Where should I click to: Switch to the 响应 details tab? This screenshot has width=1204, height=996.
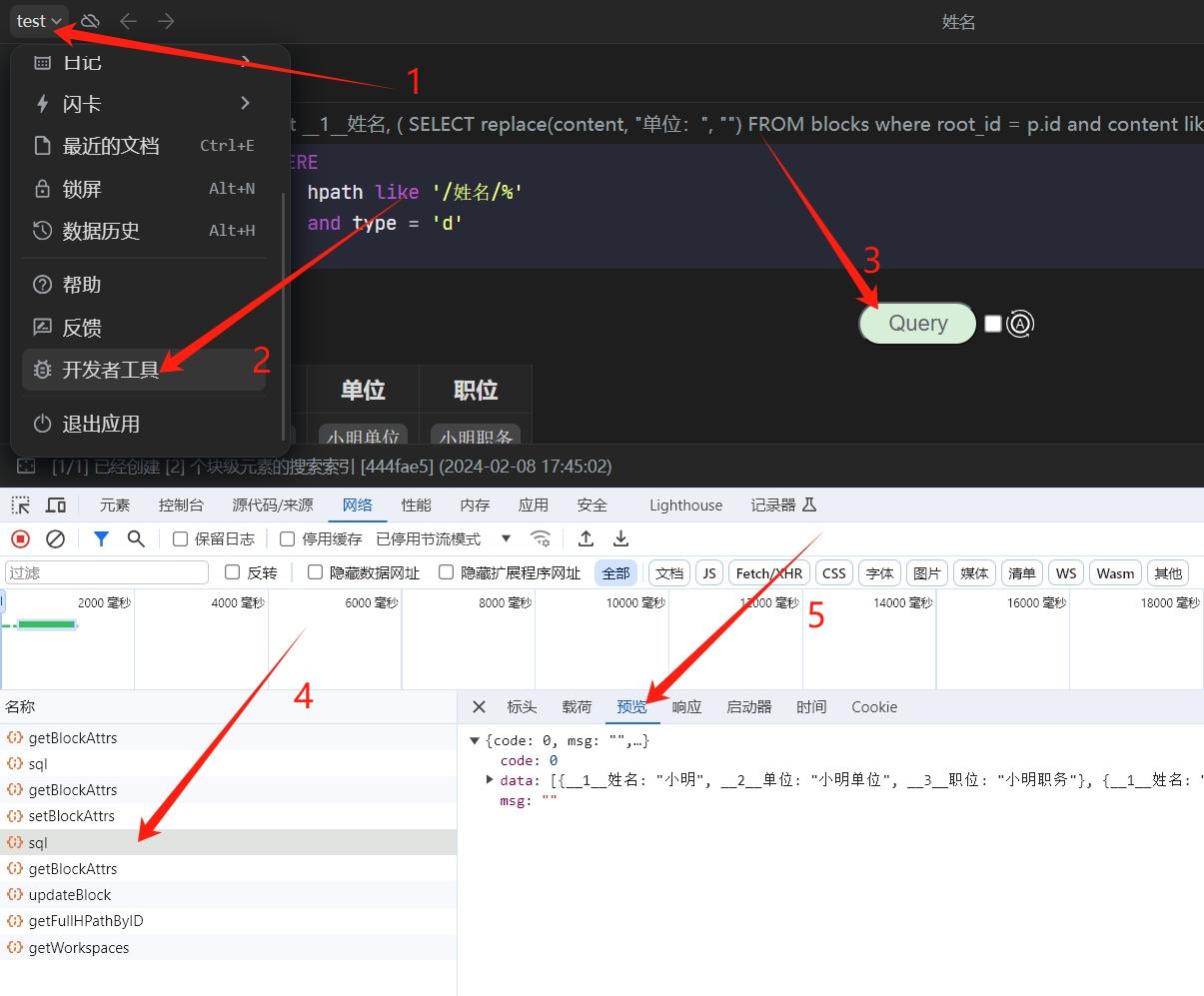pos(686,706)
